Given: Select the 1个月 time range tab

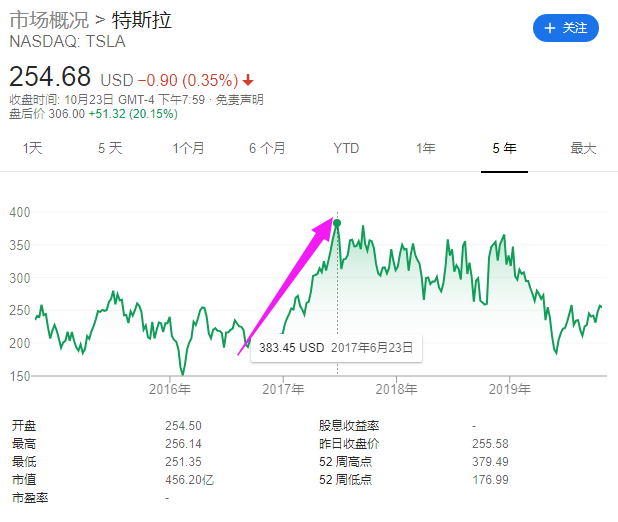Looking at the screenshot, I should pyautogui.click(x=188, y=148).
